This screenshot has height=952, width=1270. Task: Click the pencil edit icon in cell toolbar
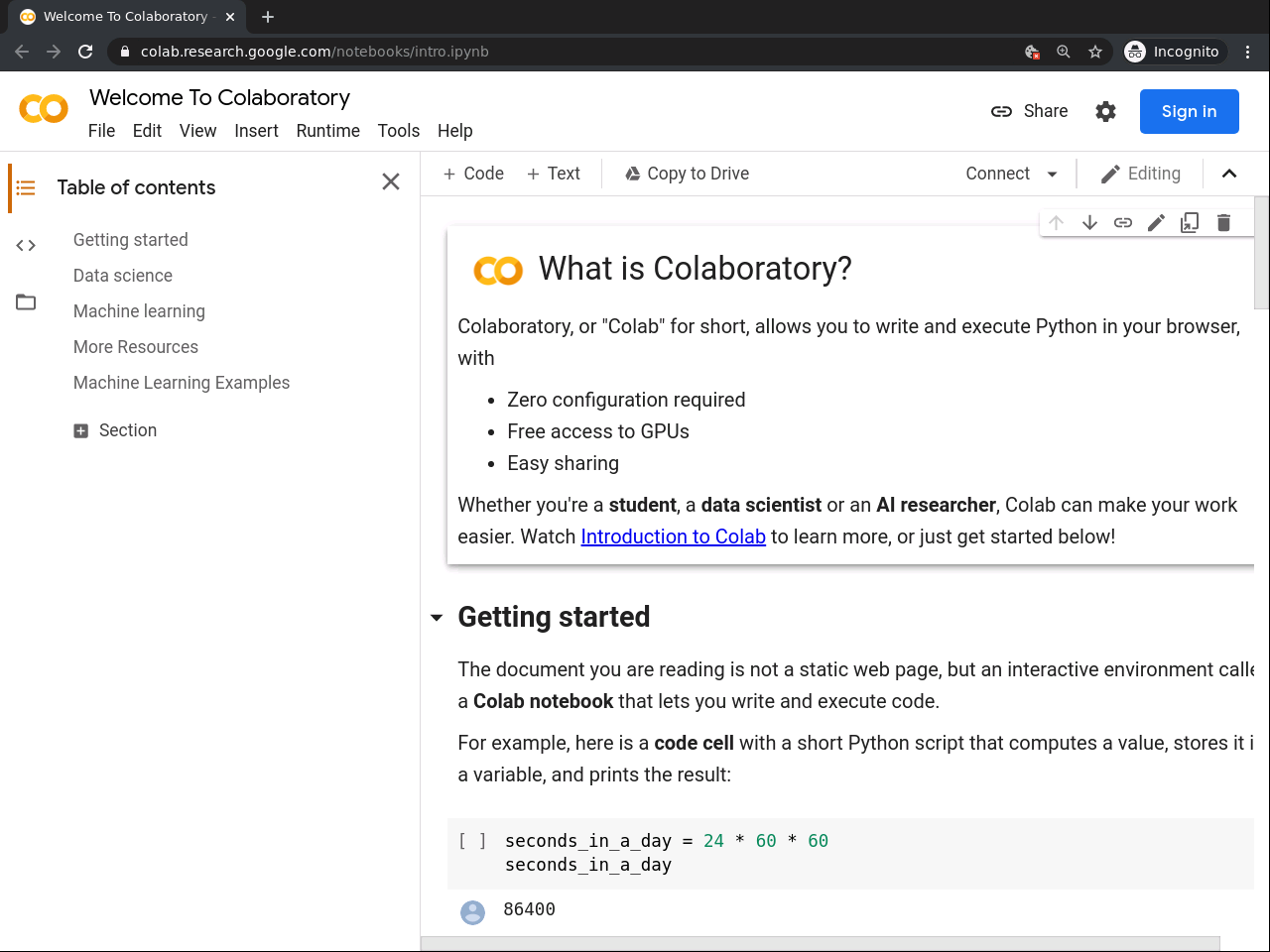pos(1156,223)
